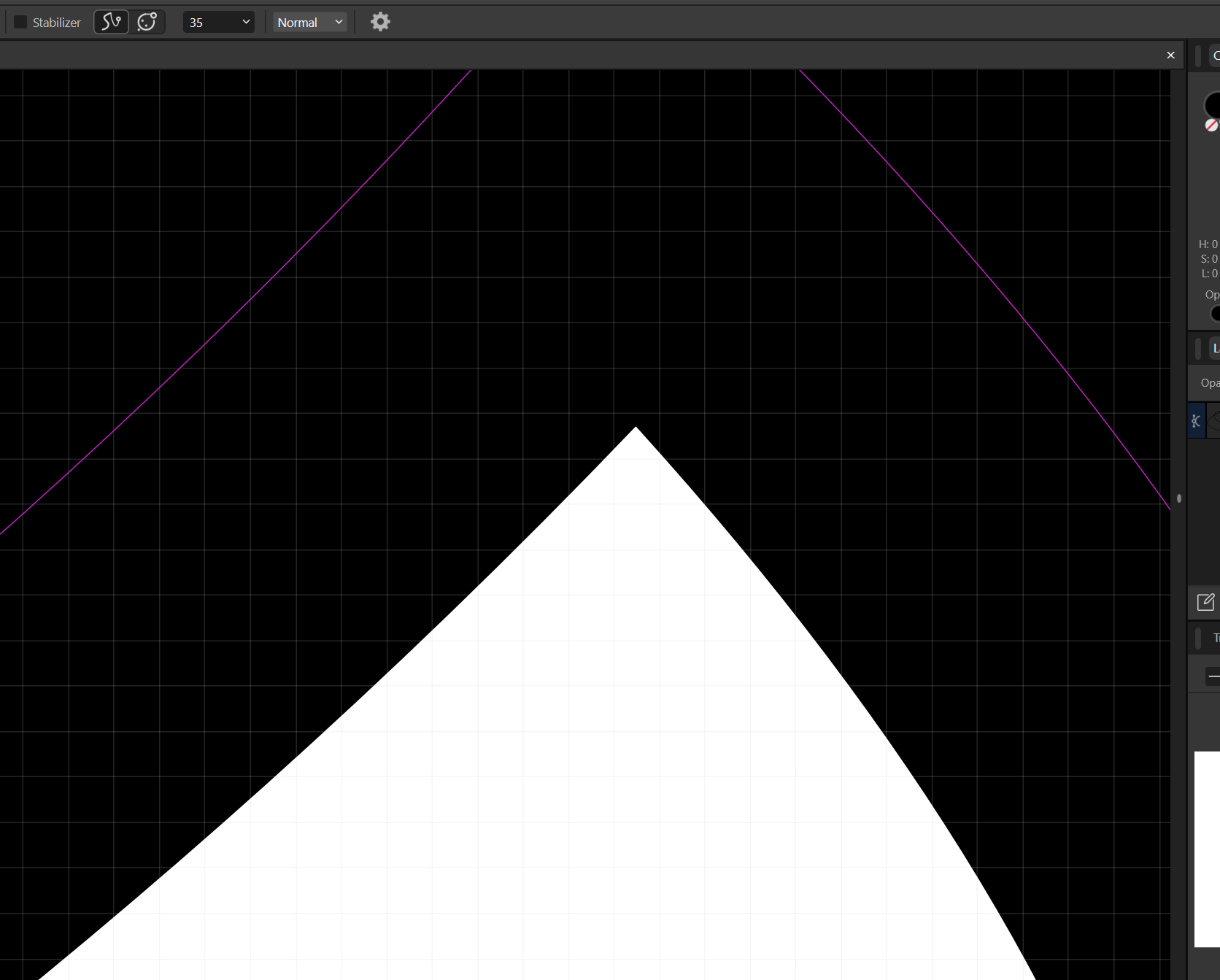Switch to the Layers panel tab
Screen dimensions: 1220x980
point(1216,349)
